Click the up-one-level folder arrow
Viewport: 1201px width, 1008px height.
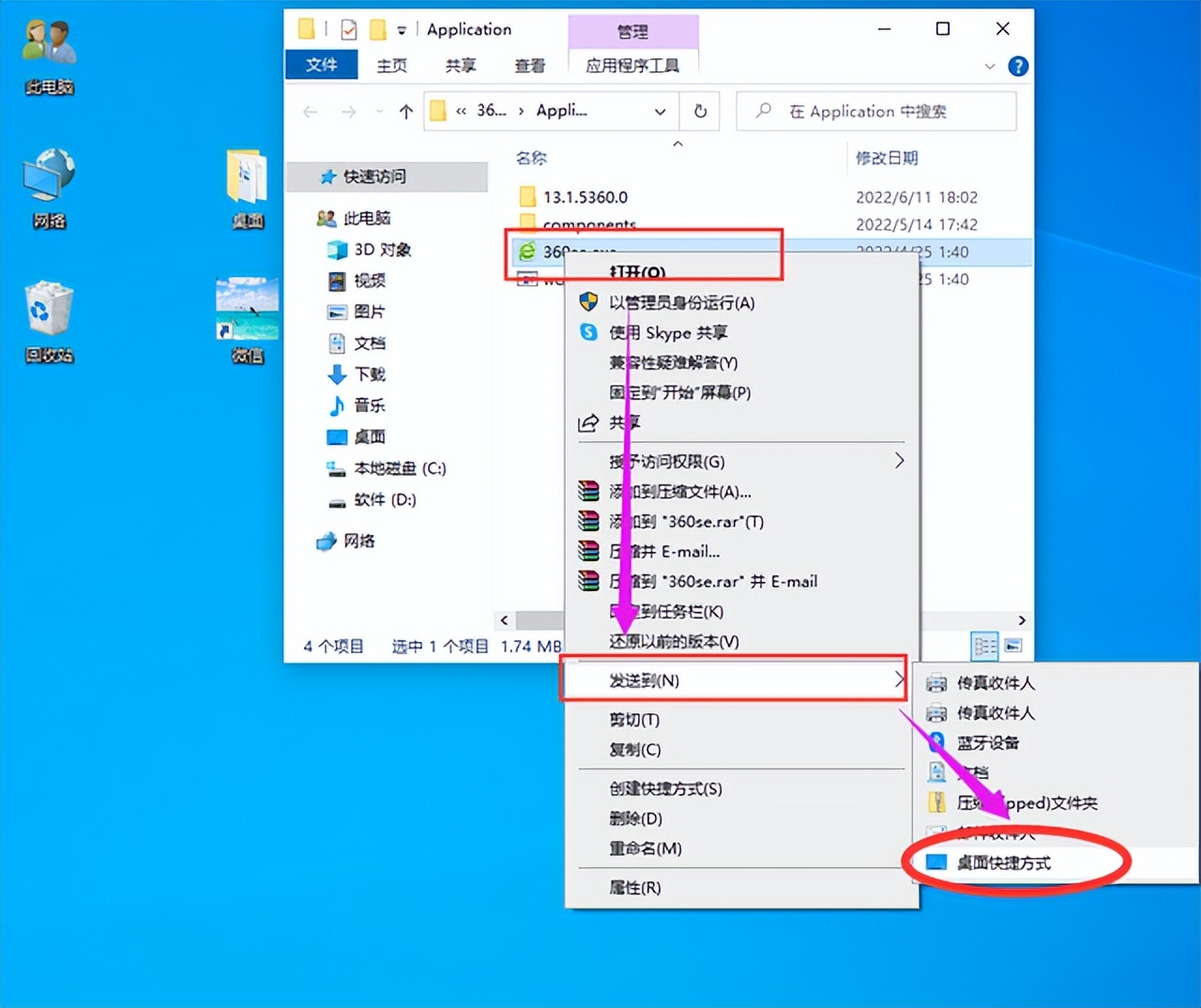coord(405,111)
